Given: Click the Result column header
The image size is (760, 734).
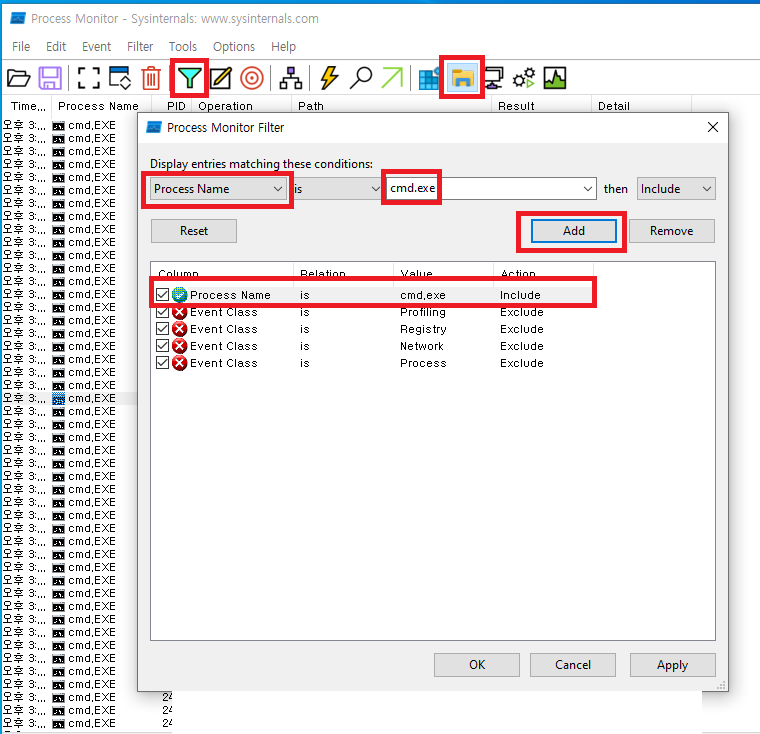Looking at the screenshot, I should (x=541, y=106).
